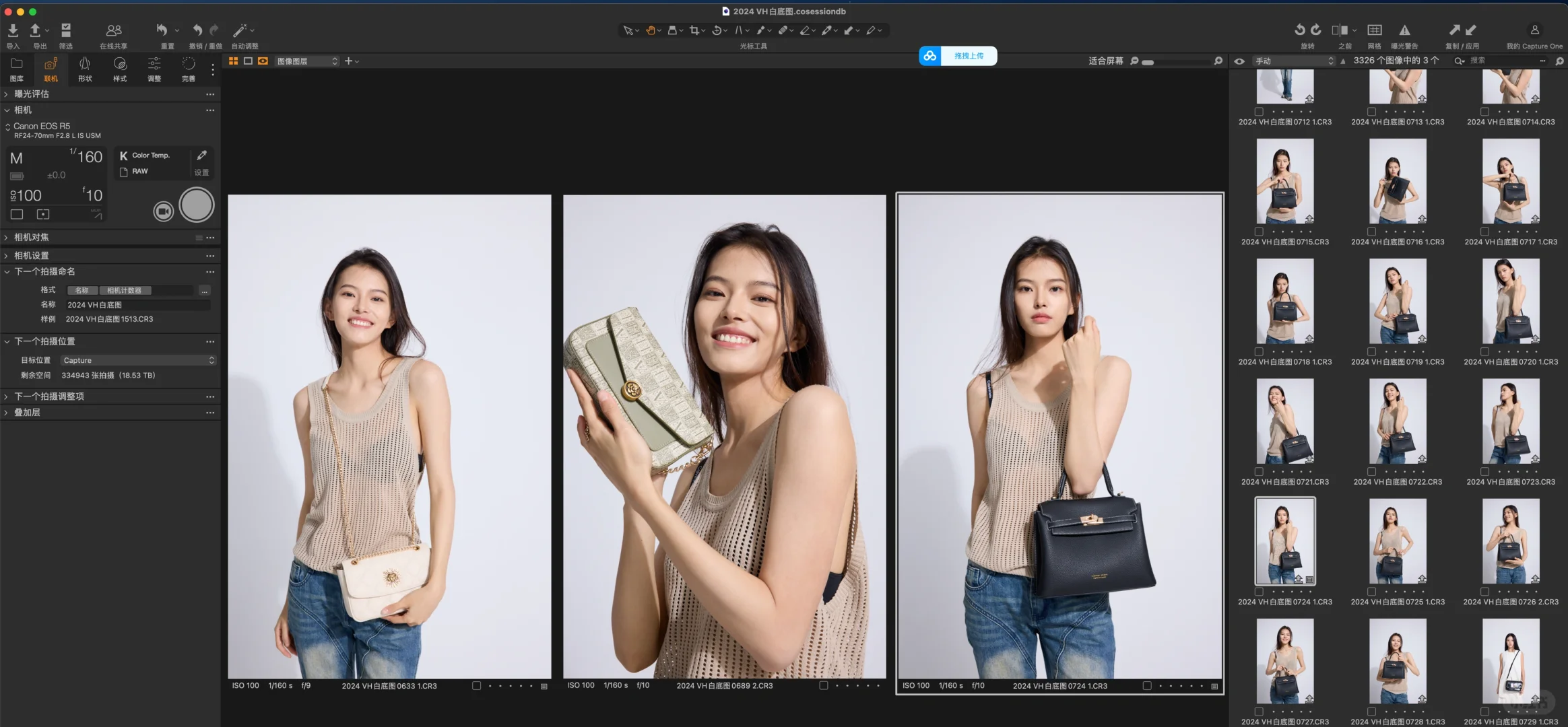Expand the 相机设置 panel
This screenshot has width=1568, height=727.
click(6, 256)
